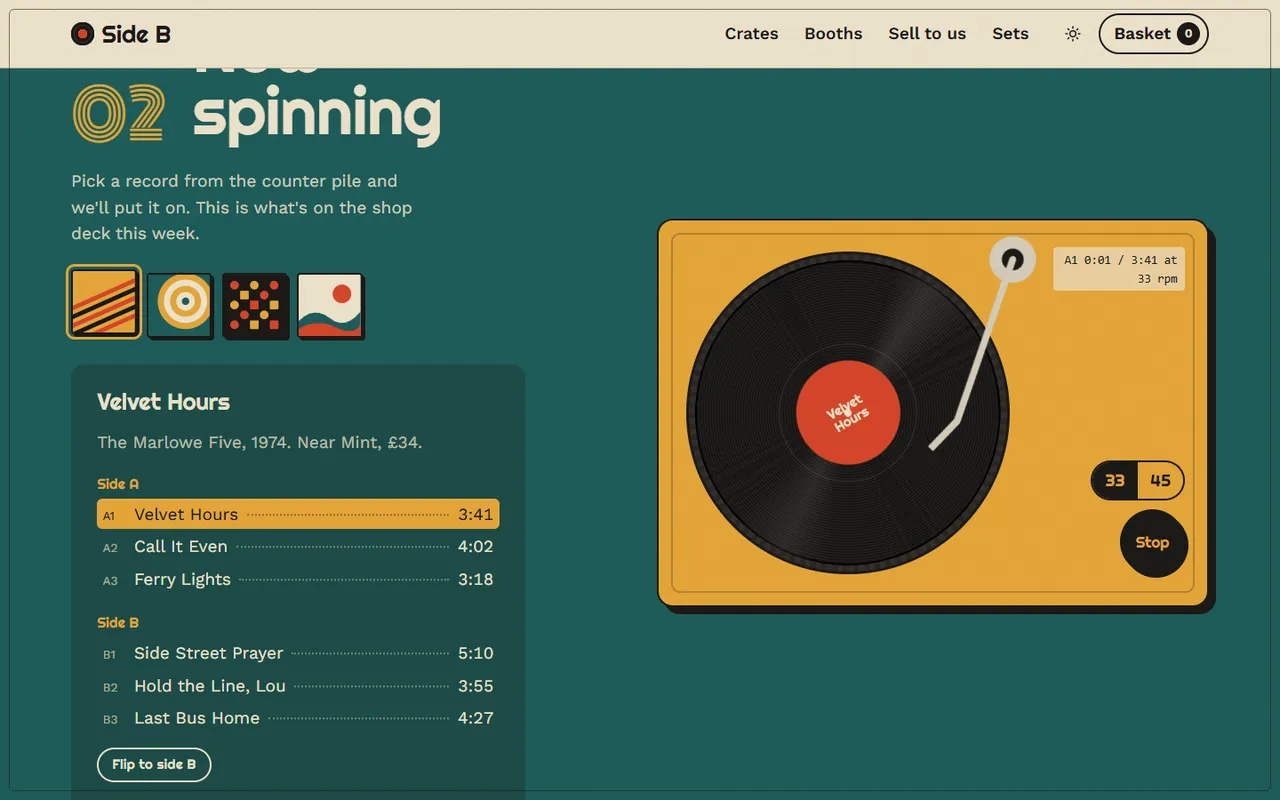
Task: Click the Basket item count badge
Action: point(1188,34)
